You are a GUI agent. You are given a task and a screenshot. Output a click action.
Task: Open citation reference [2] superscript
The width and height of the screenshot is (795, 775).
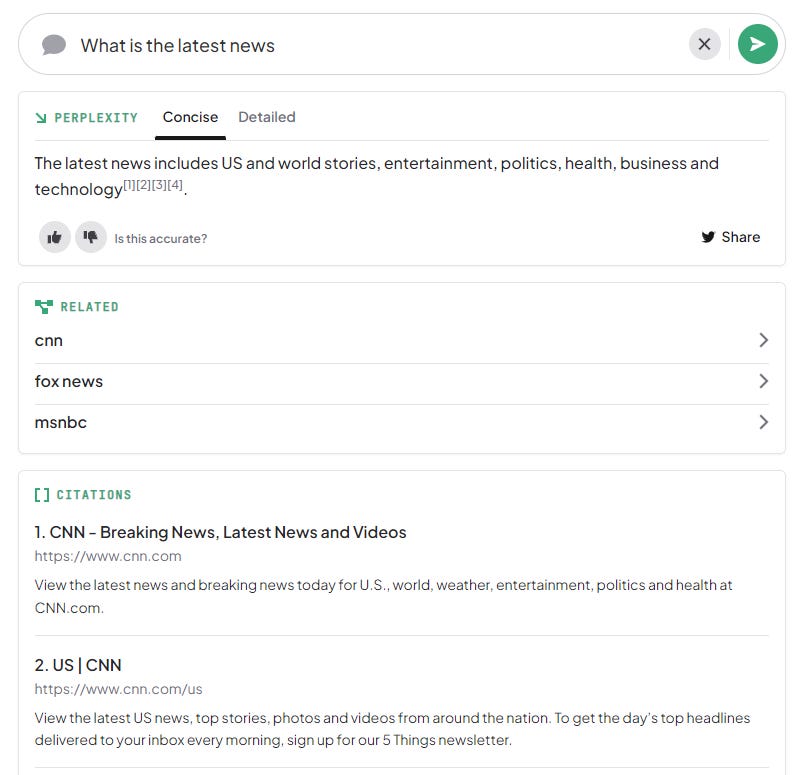(144, 185)
